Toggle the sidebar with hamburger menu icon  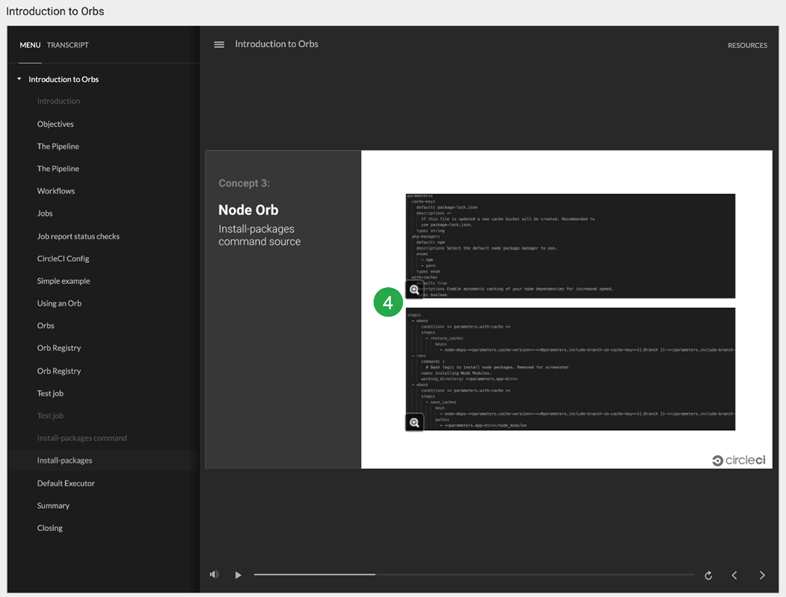coord(219,45)
